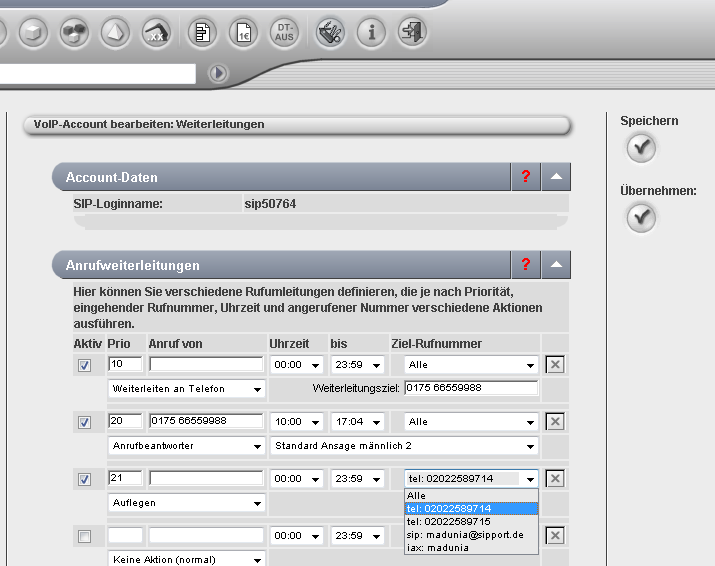
Task: Collapse the Account-Daten section
Action: 556,177
